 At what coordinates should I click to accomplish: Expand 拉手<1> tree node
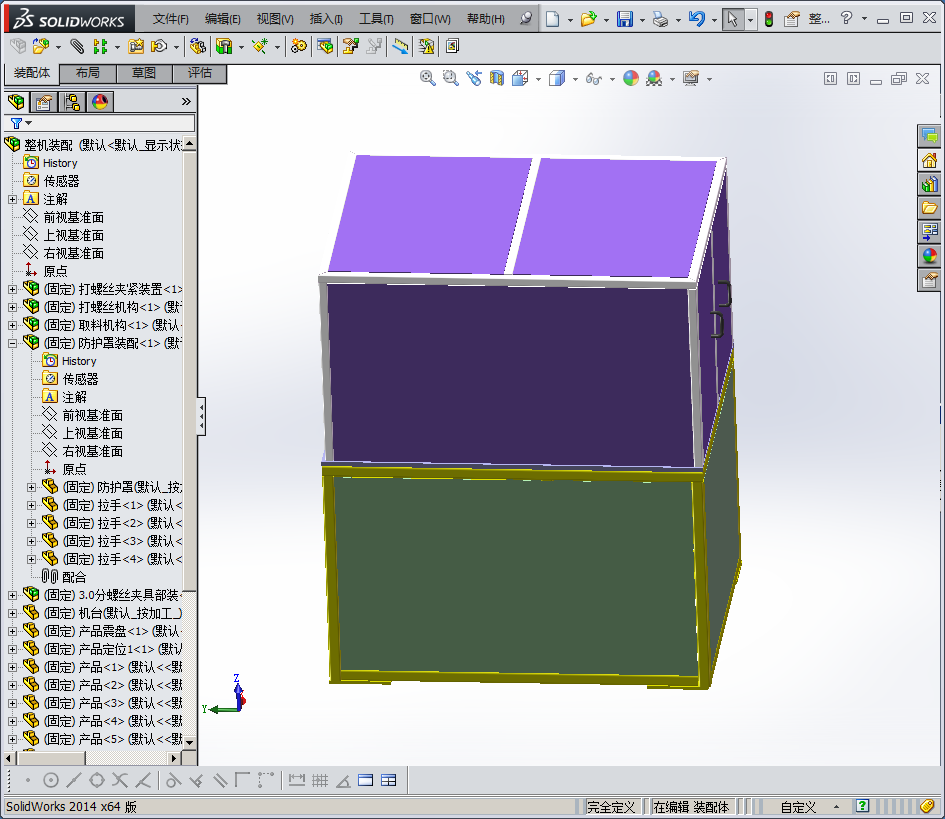coord(32,505)
